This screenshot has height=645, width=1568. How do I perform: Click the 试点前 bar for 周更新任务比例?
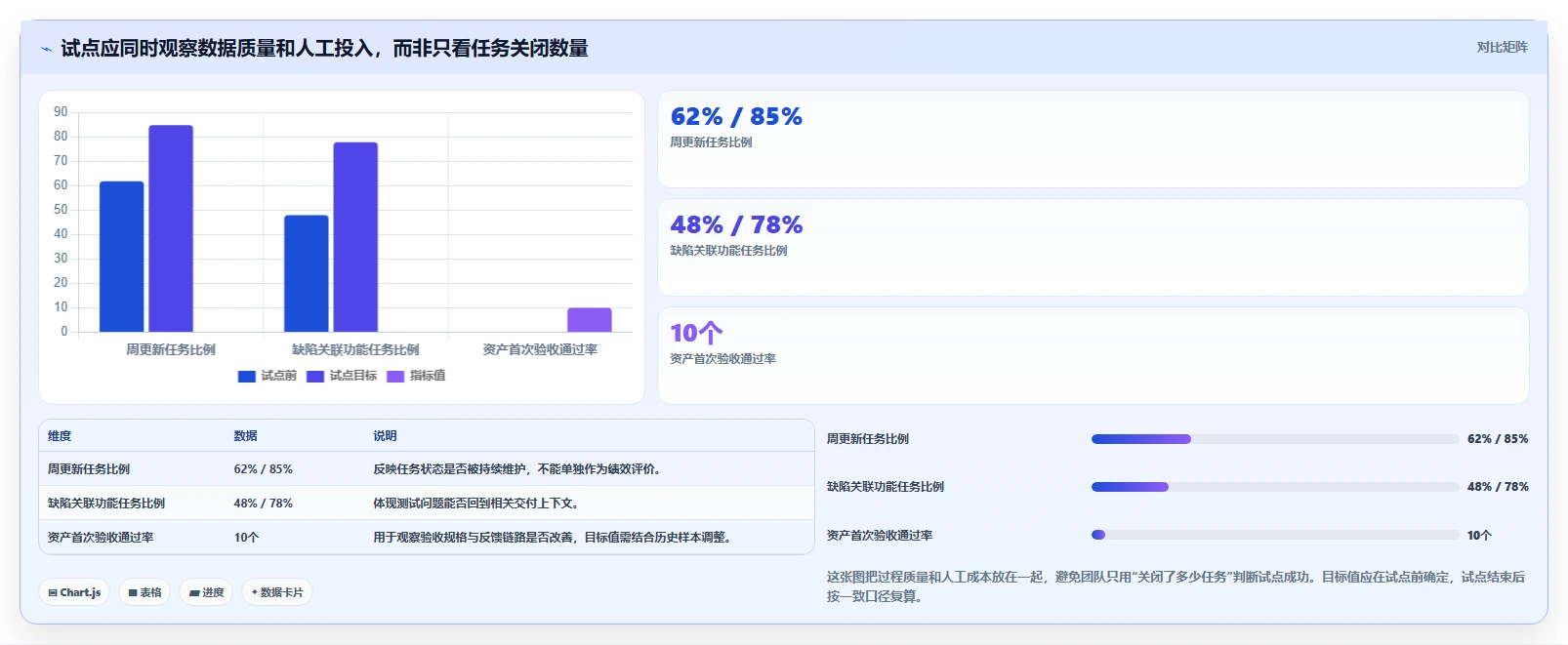121,257
